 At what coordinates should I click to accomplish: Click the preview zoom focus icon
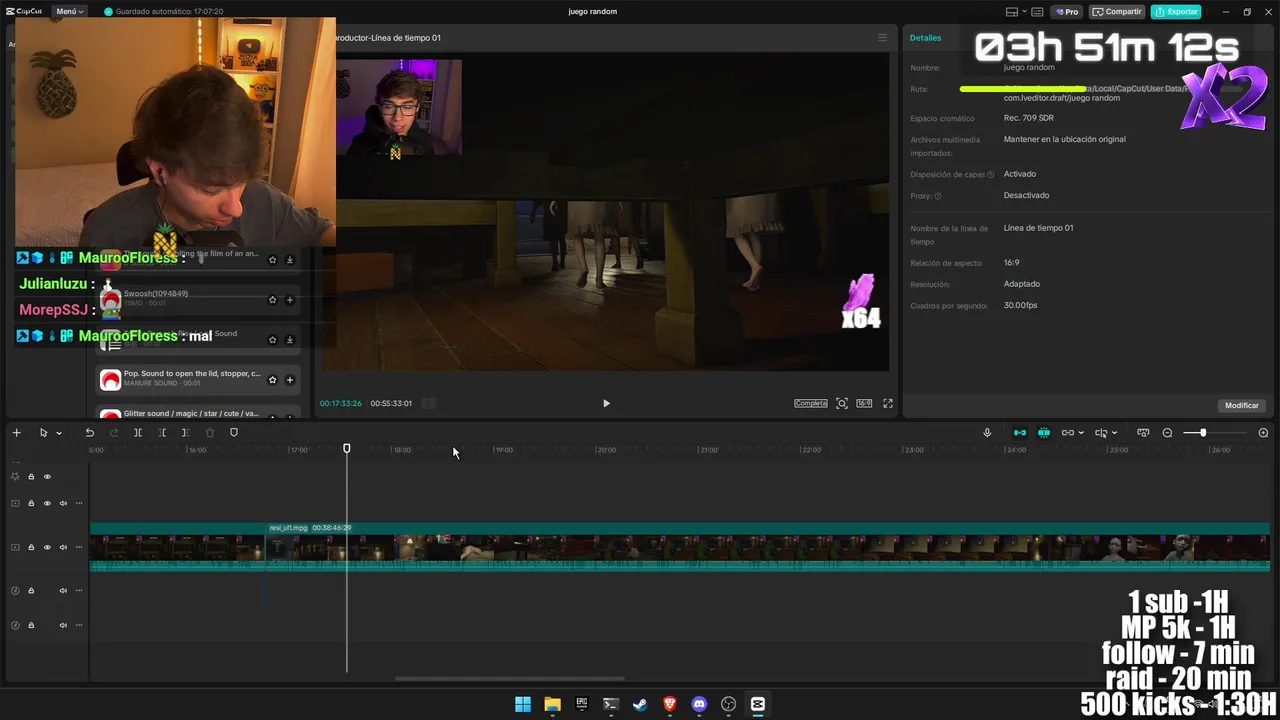842,403
